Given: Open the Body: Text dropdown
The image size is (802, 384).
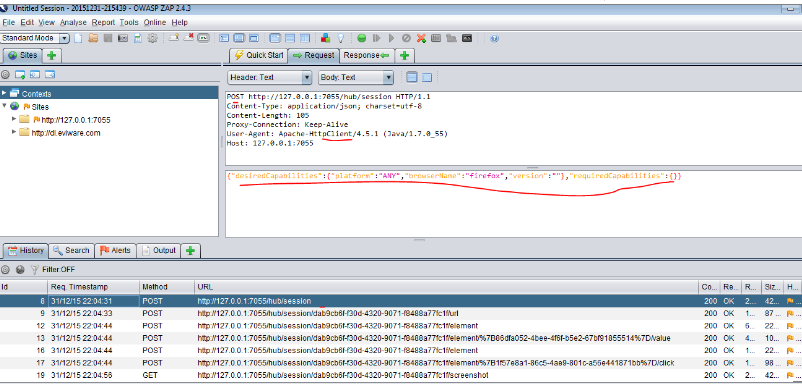Looking at the screenshot, I should (x=355, y=77).
